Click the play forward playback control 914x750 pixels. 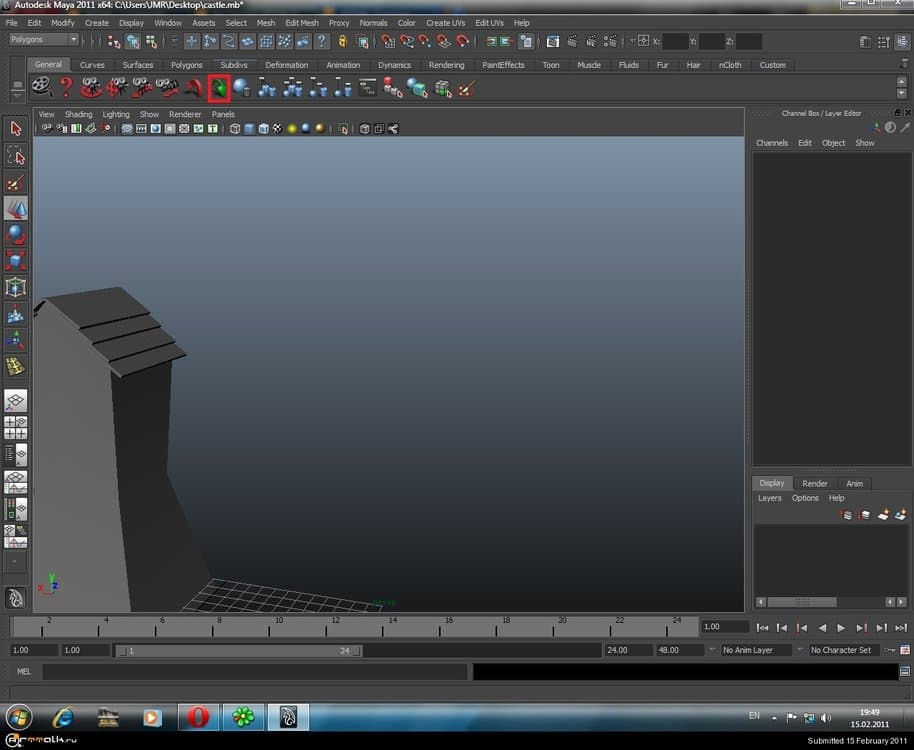[x=840, y=627]
